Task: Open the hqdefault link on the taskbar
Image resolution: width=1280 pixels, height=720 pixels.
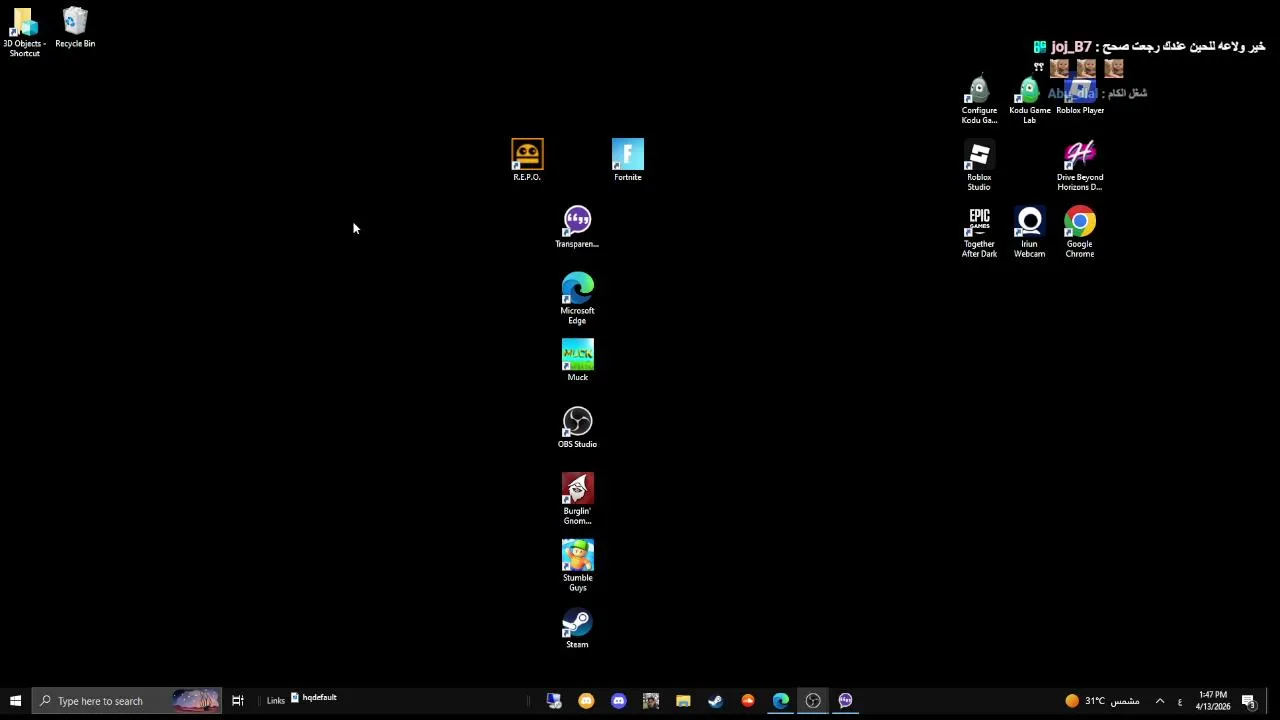Action: (313, 698)
